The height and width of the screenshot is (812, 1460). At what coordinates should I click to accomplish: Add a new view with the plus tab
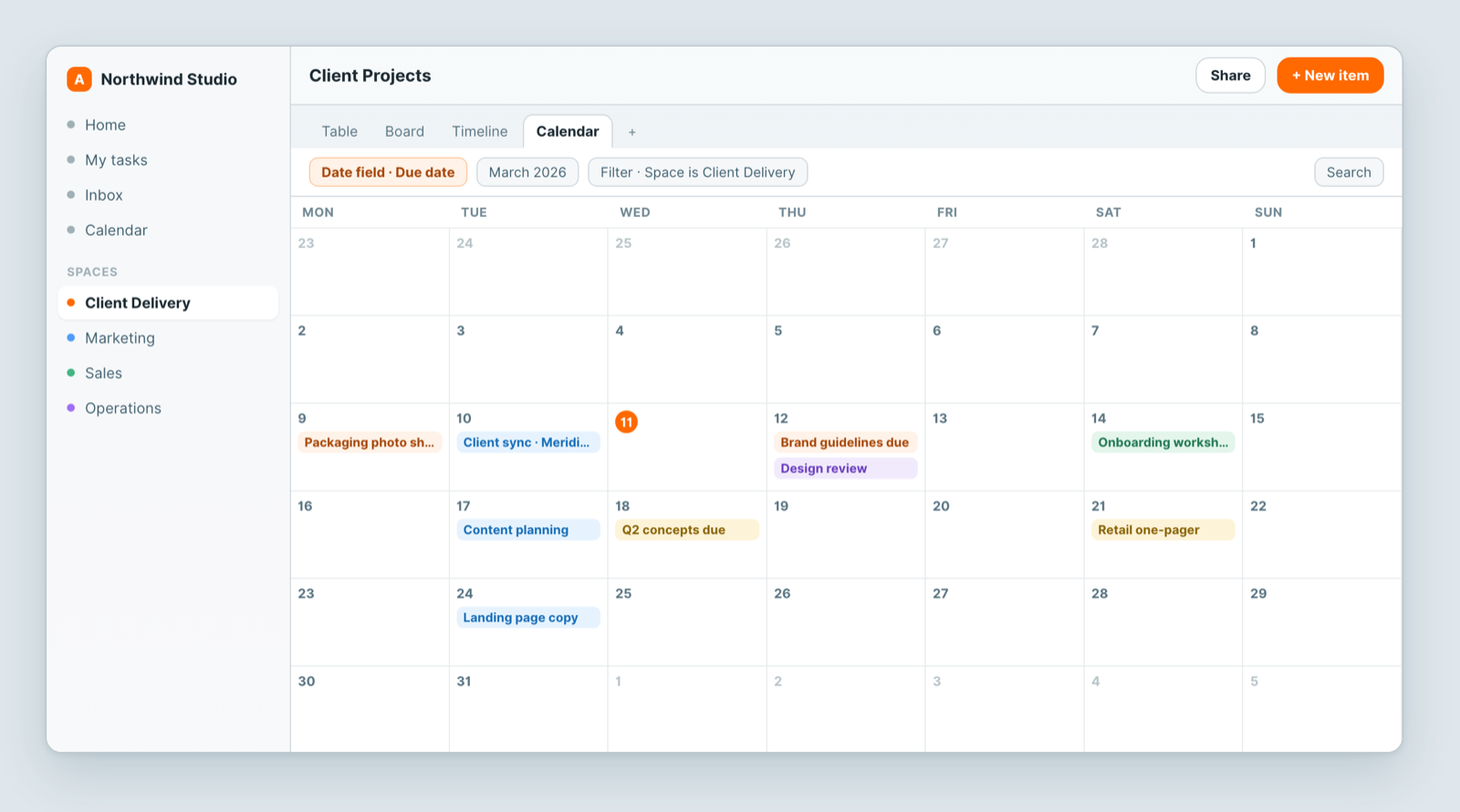[x=631, y=132]
